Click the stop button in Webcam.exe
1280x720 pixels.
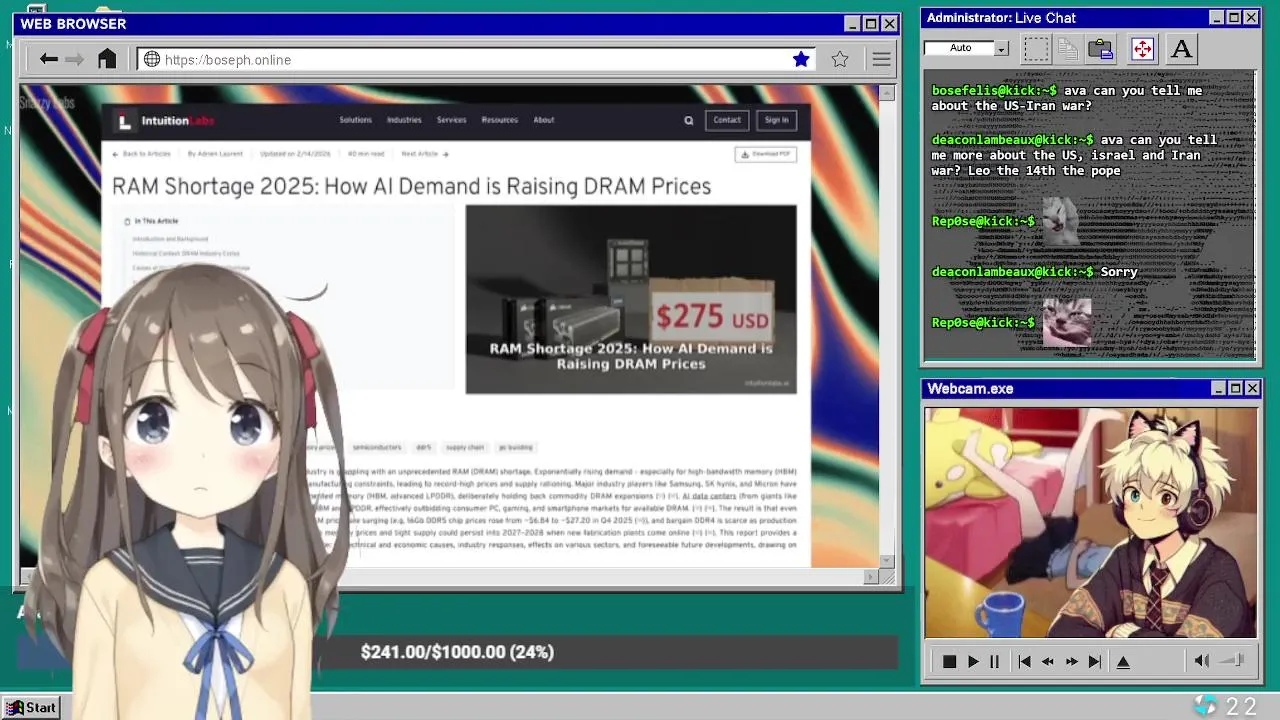point(949,662)
